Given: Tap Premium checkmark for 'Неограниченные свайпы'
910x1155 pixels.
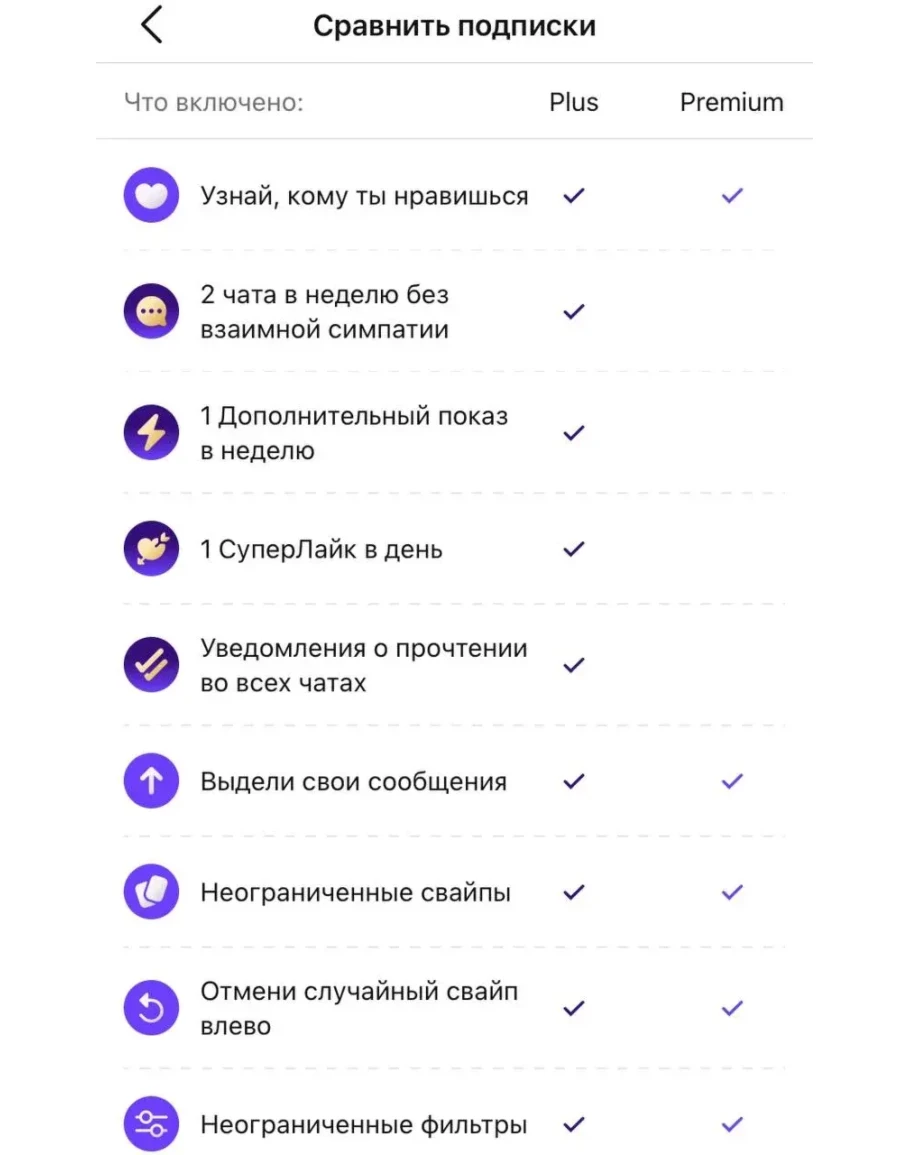Looking at the screenshot, I should (732, 892).
